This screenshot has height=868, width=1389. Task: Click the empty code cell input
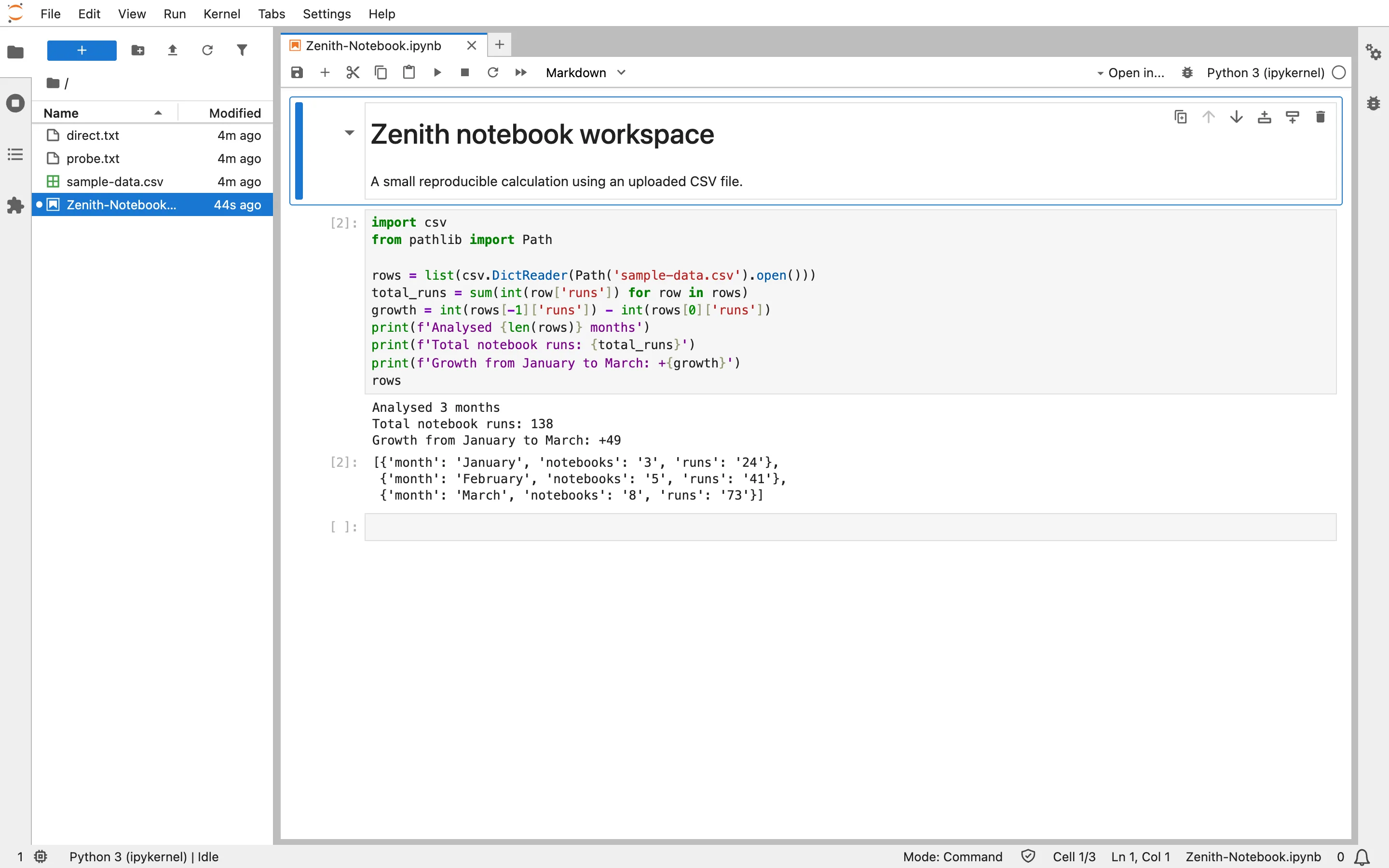(851, 527)
